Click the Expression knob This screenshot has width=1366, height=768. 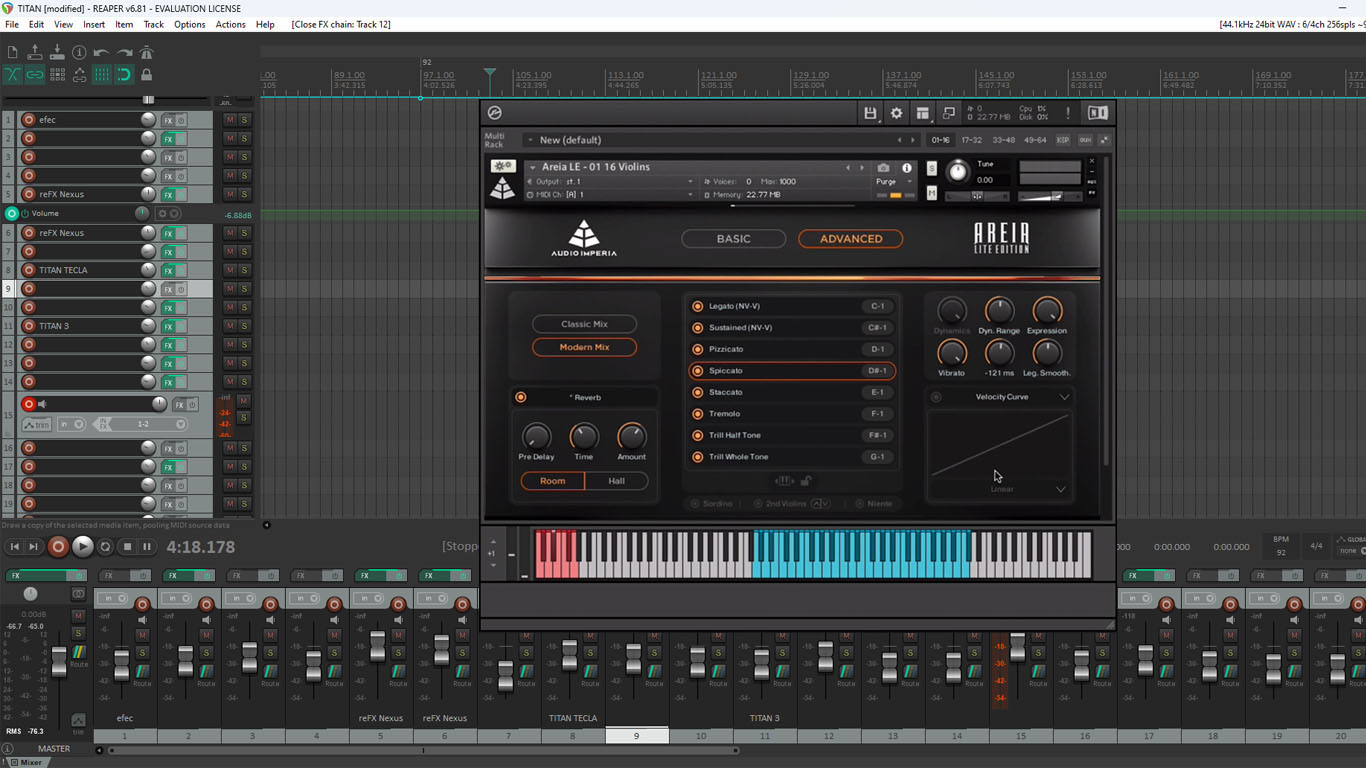(1047, 311)
